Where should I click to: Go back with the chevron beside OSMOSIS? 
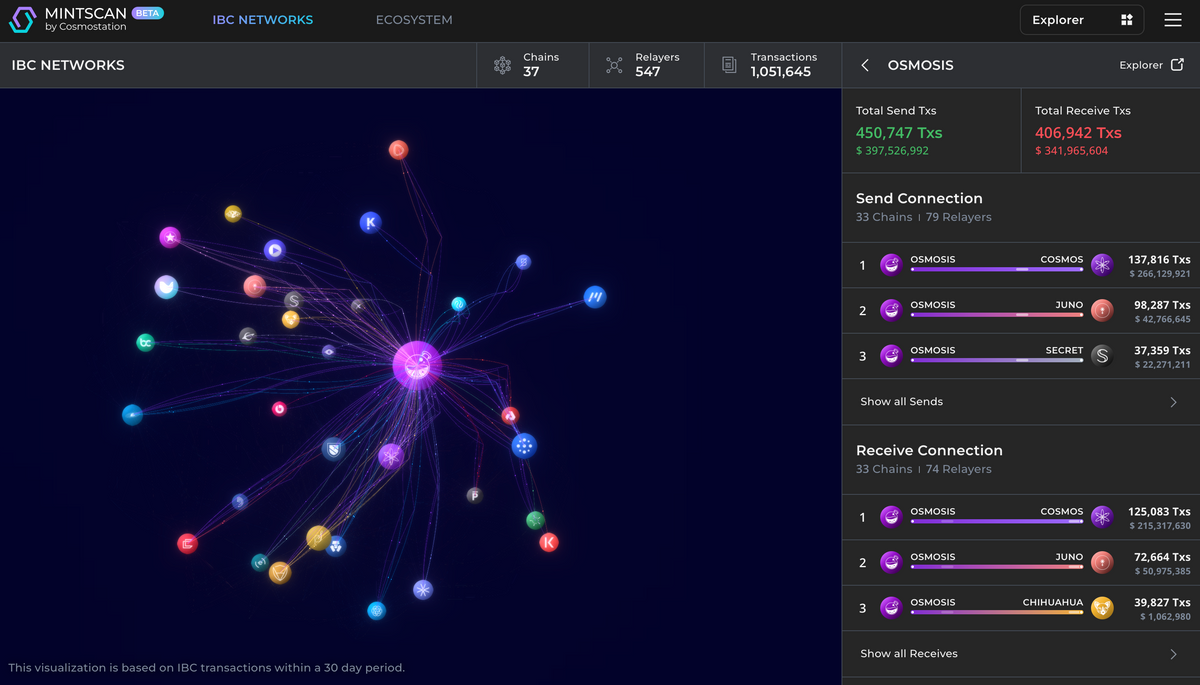click(865, 65)
